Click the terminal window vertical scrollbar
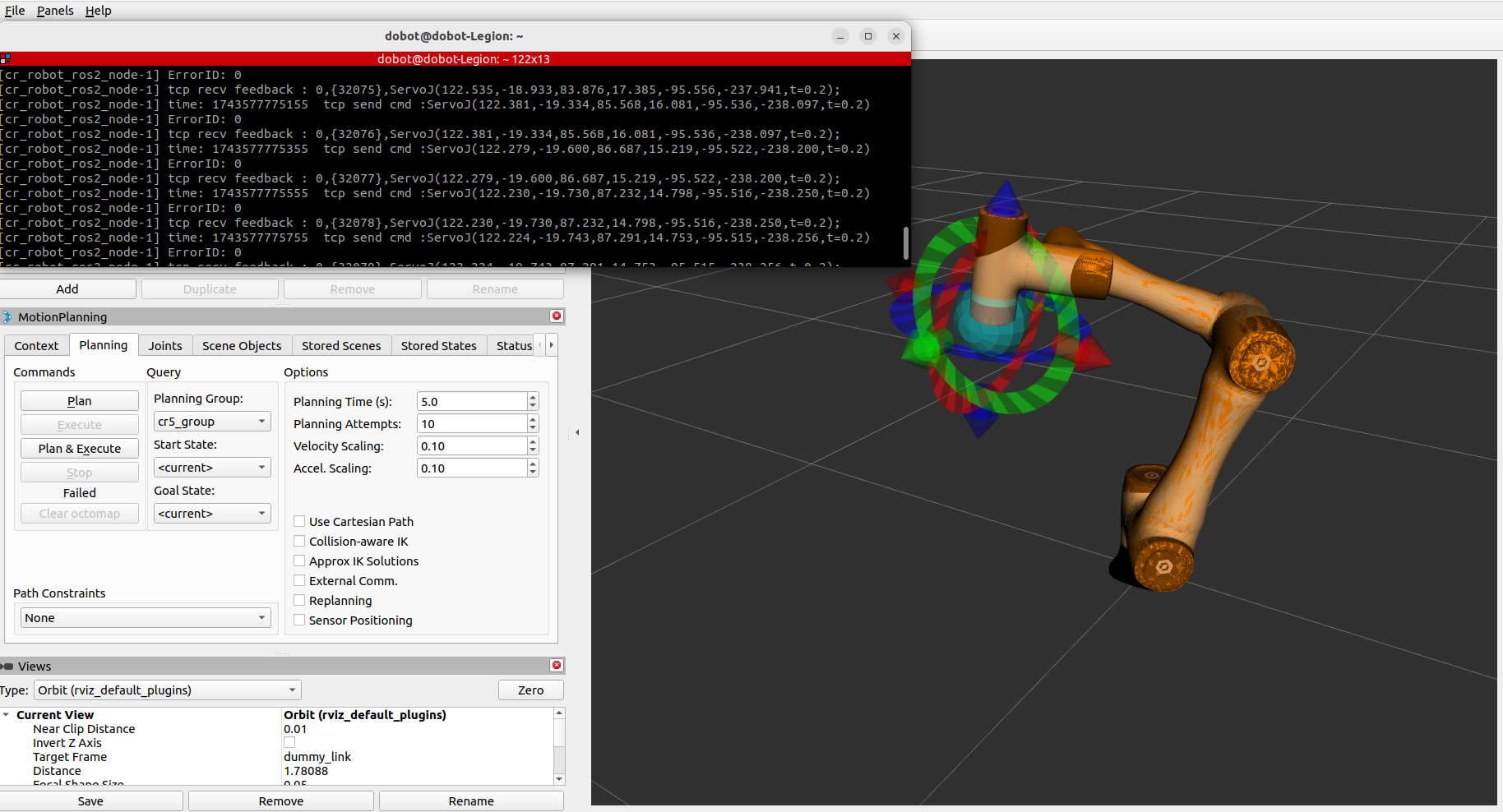The width and height of the screenshot is (1503, 812). [906, 243]
